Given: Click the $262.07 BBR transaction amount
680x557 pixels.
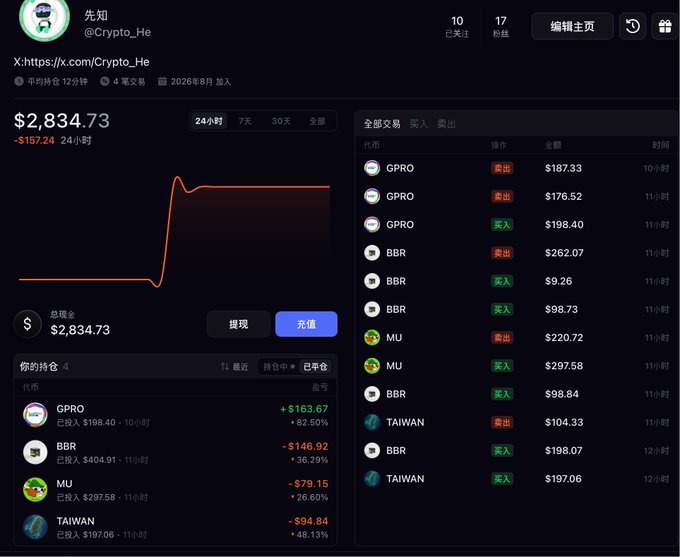Looking at the screenshot, I should click(x=564, y=252).
